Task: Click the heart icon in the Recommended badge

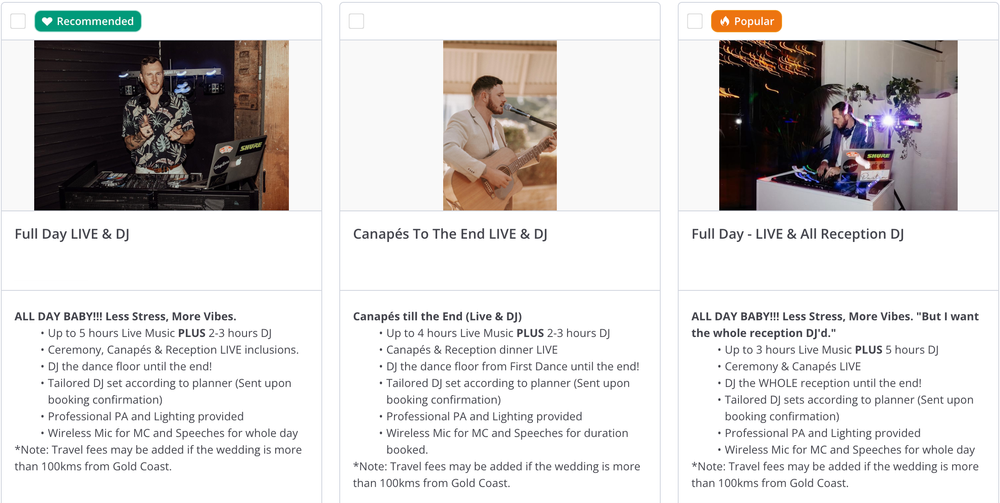Action: coord(47,21)
